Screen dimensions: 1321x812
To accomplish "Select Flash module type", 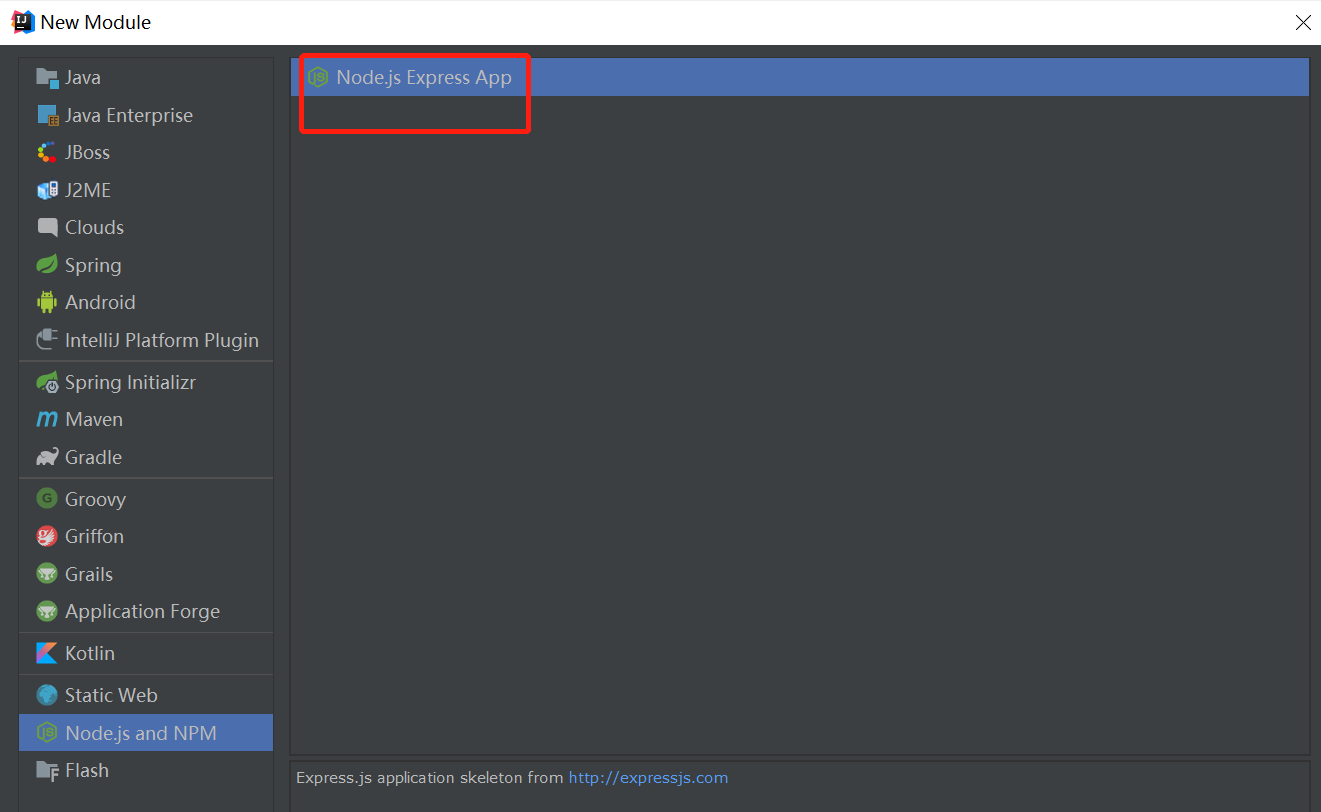I will coord(146,770).
